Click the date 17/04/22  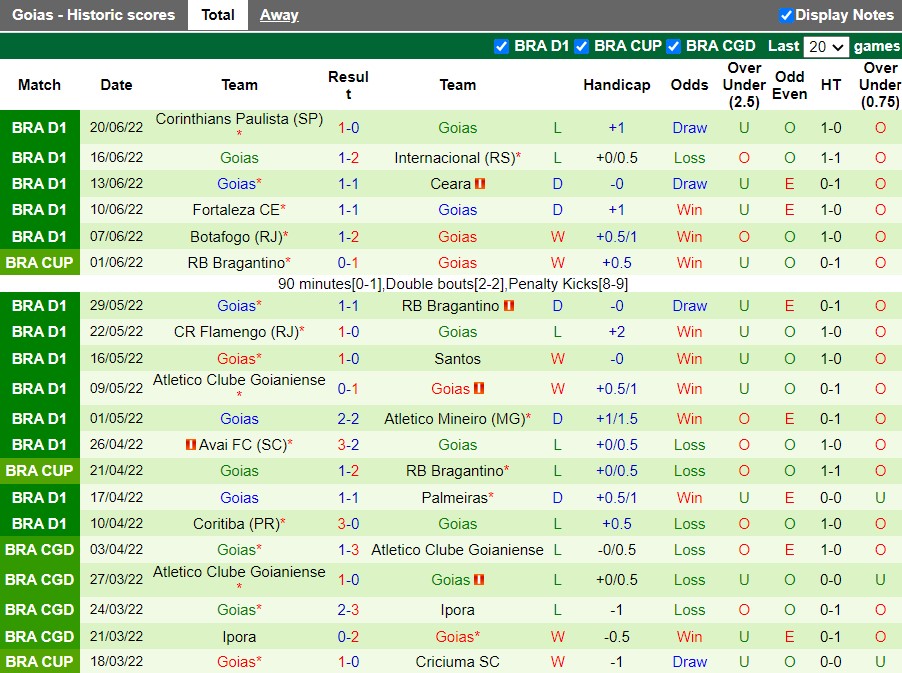point(116,498)
